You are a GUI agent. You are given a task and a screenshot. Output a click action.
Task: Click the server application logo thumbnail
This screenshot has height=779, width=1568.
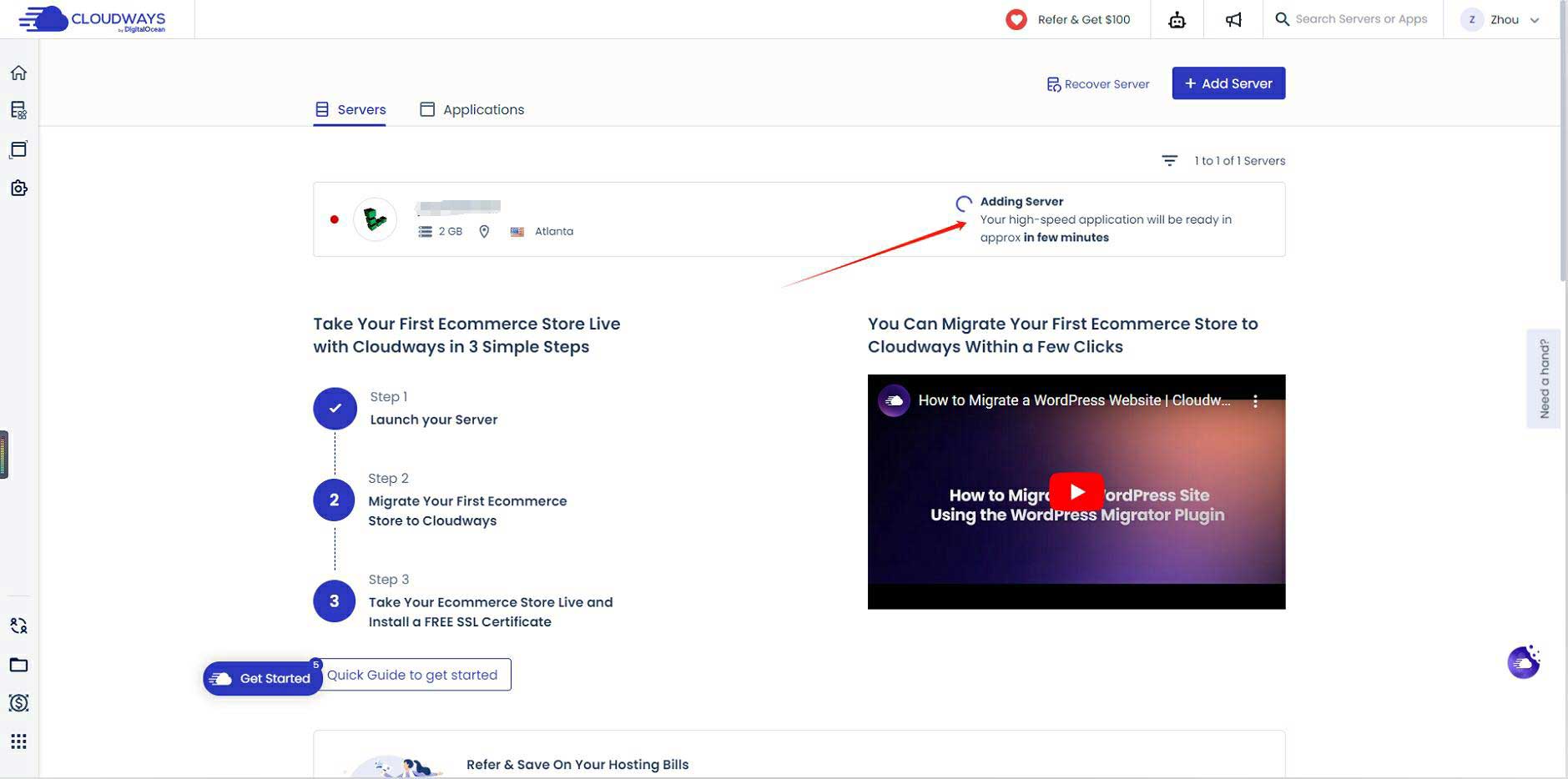click(x=375, y=219)
